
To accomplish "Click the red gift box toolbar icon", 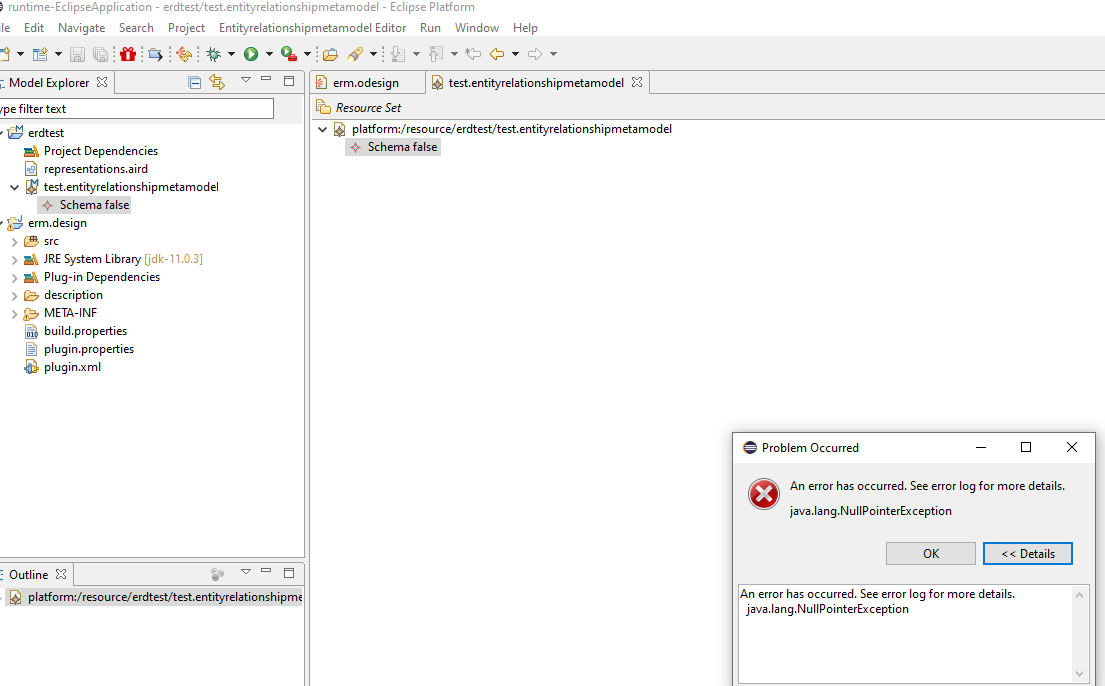I will pyautogui.click(x=128, y=54).
